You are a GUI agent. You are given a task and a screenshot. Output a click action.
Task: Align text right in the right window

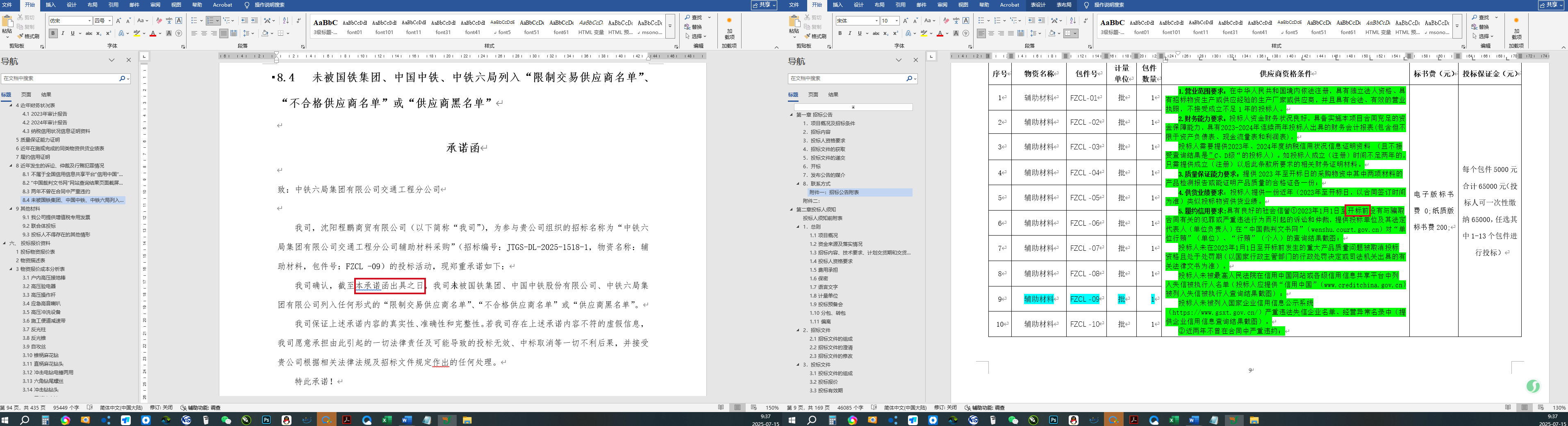click(x=1001, y=33)
